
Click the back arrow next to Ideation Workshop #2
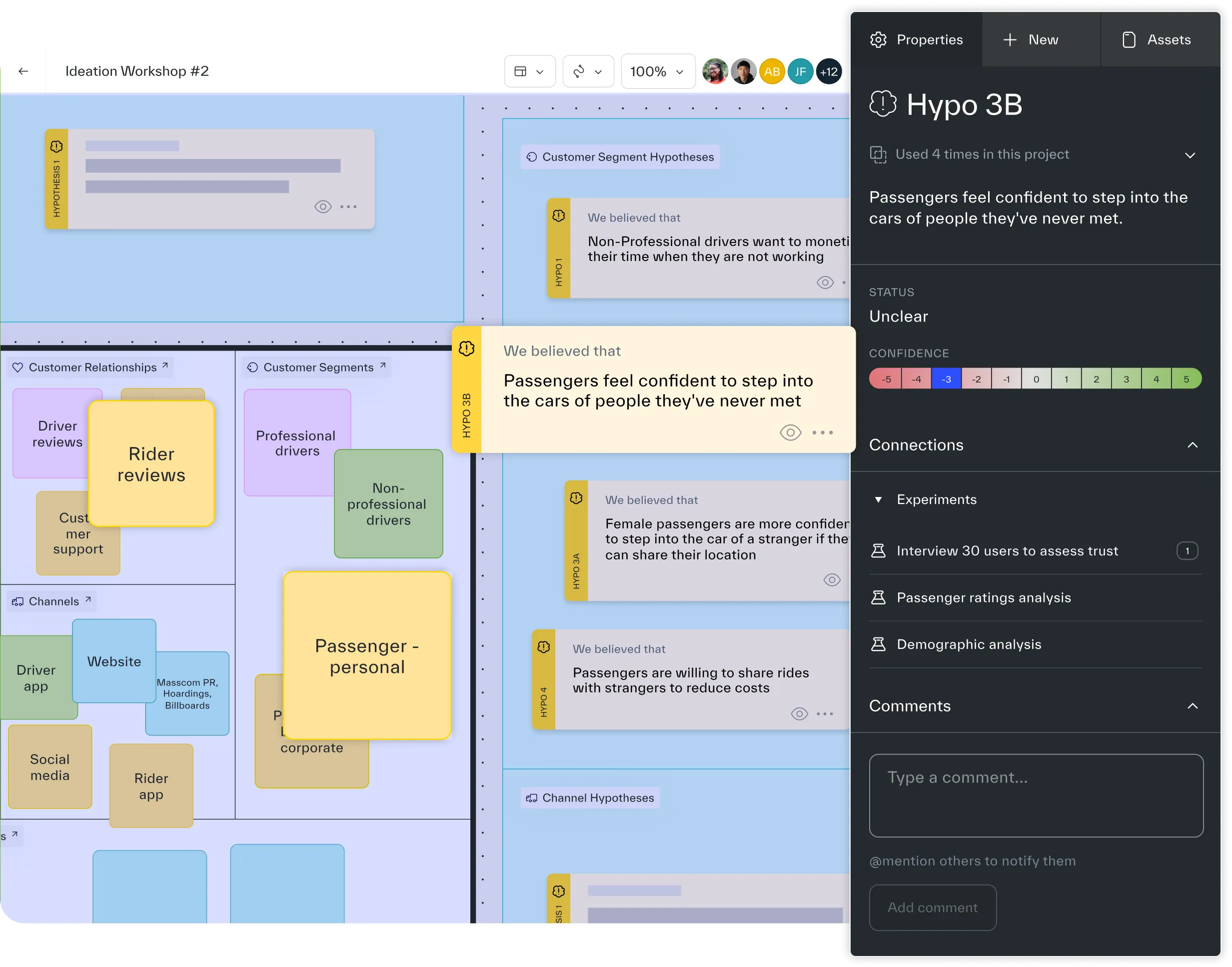(x=23, y=71)
